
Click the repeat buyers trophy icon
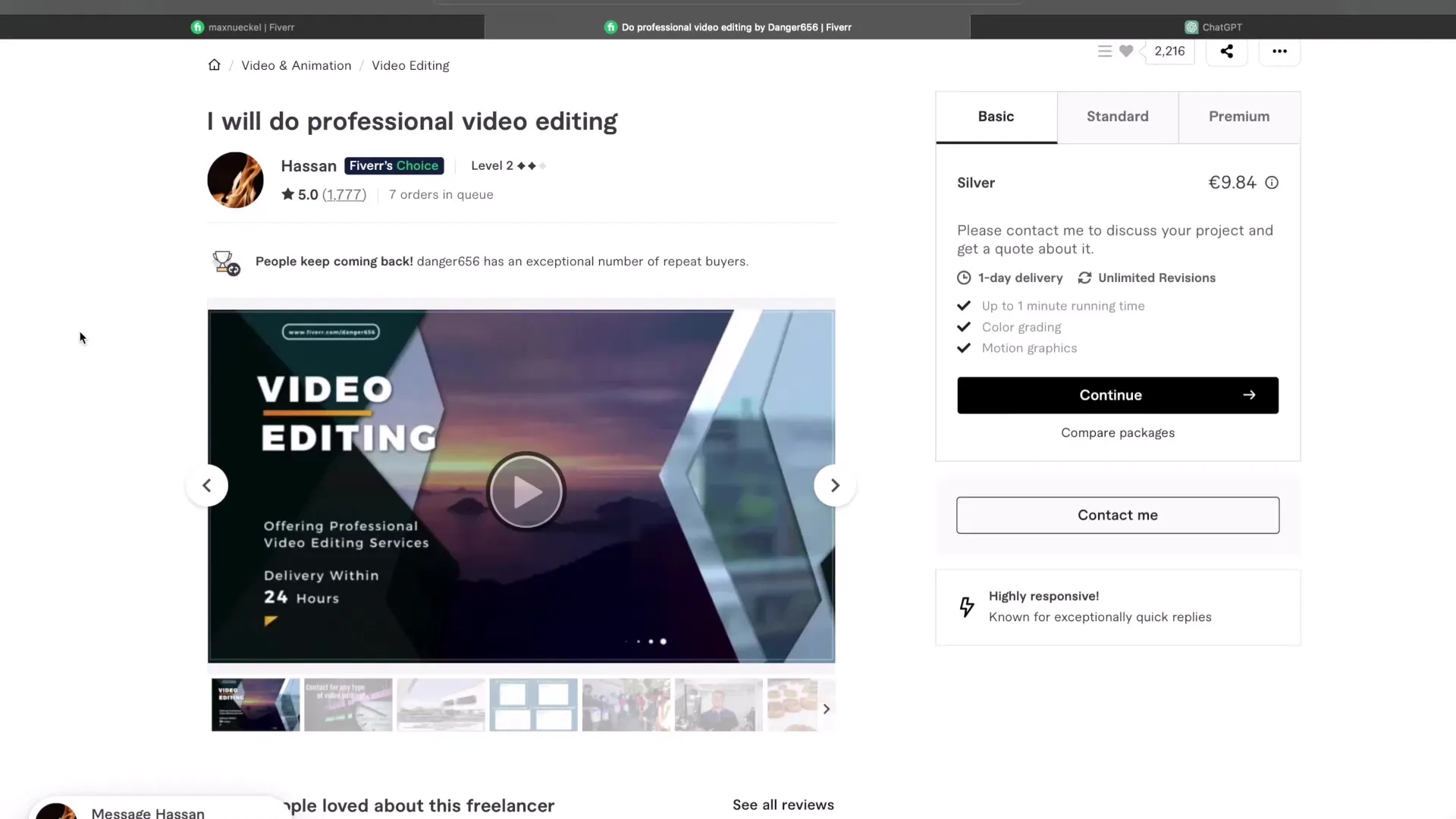click(x=226, y=262)
